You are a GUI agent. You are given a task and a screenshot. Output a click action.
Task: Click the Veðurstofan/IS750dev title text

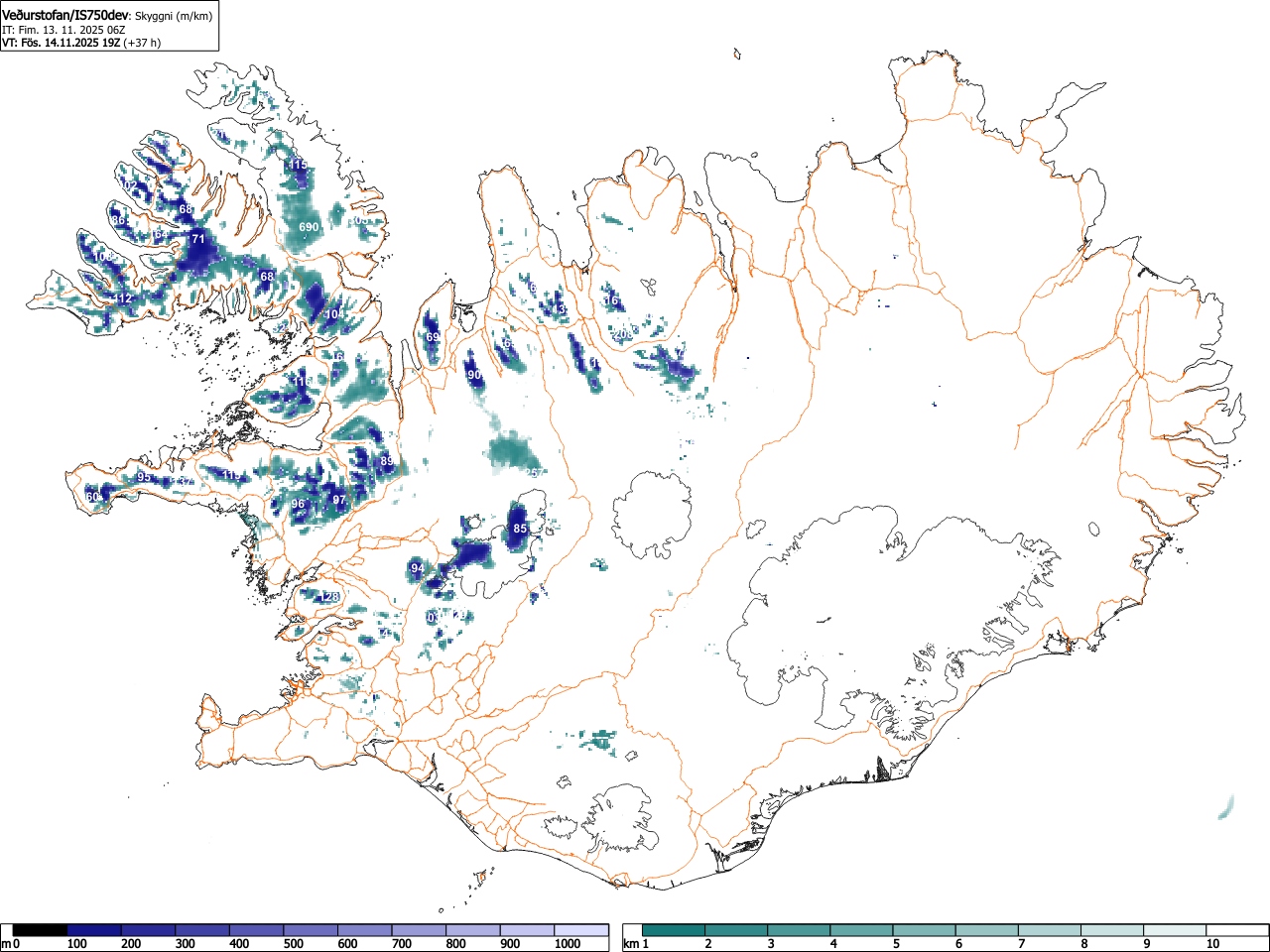pyautogui.click(x=64, y=15)
